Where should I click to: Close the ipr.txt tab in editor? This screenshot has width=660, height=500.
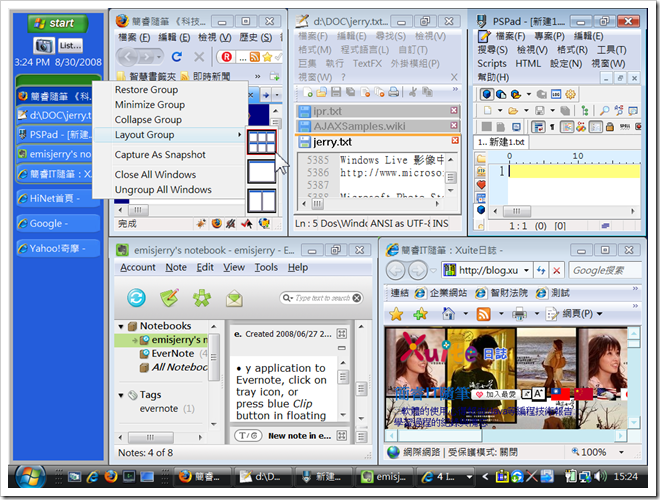(x=454, y=110)
